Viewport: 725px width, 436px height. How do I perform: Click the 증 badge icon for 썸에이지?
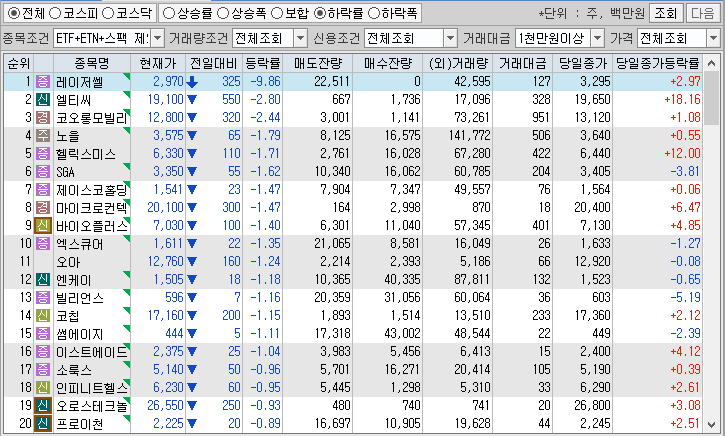(x=43, y=334)
